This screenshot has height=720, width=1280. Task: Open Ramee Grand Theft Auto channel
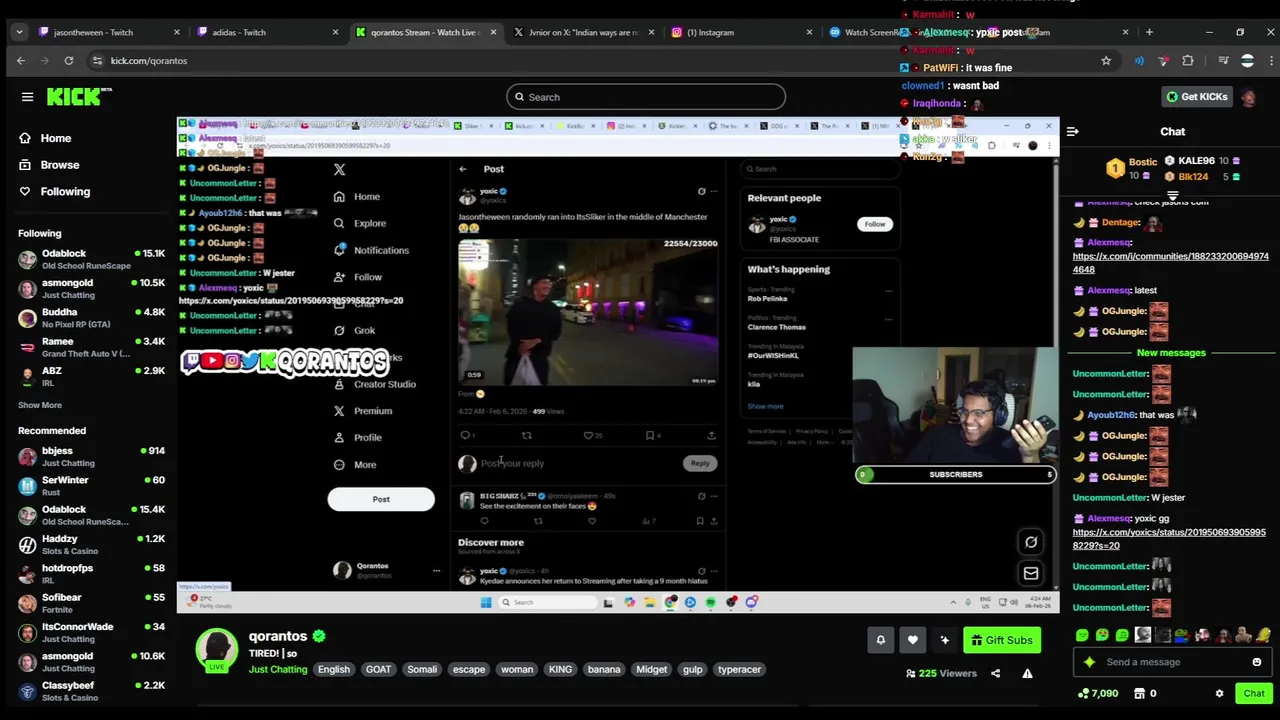(x=91, y=347)
